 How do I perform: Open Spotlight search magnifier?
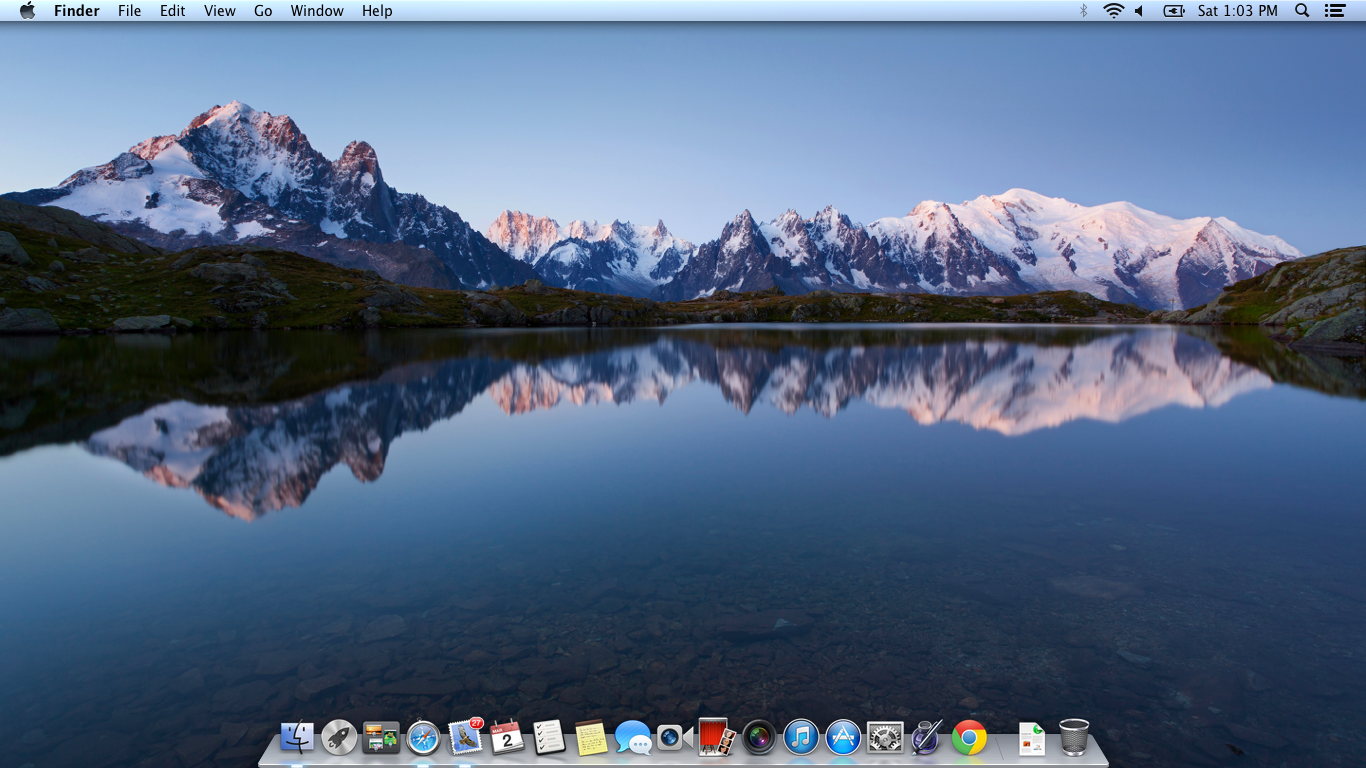pos(1302,11)
